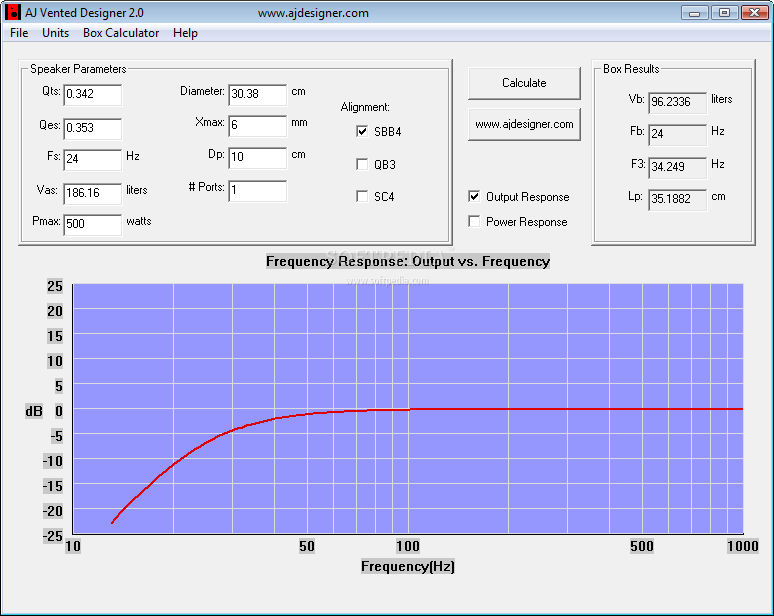This screenshot has height=616, width=774.
Task: Select the F3 result value 34.249
Action: (677, 167)
